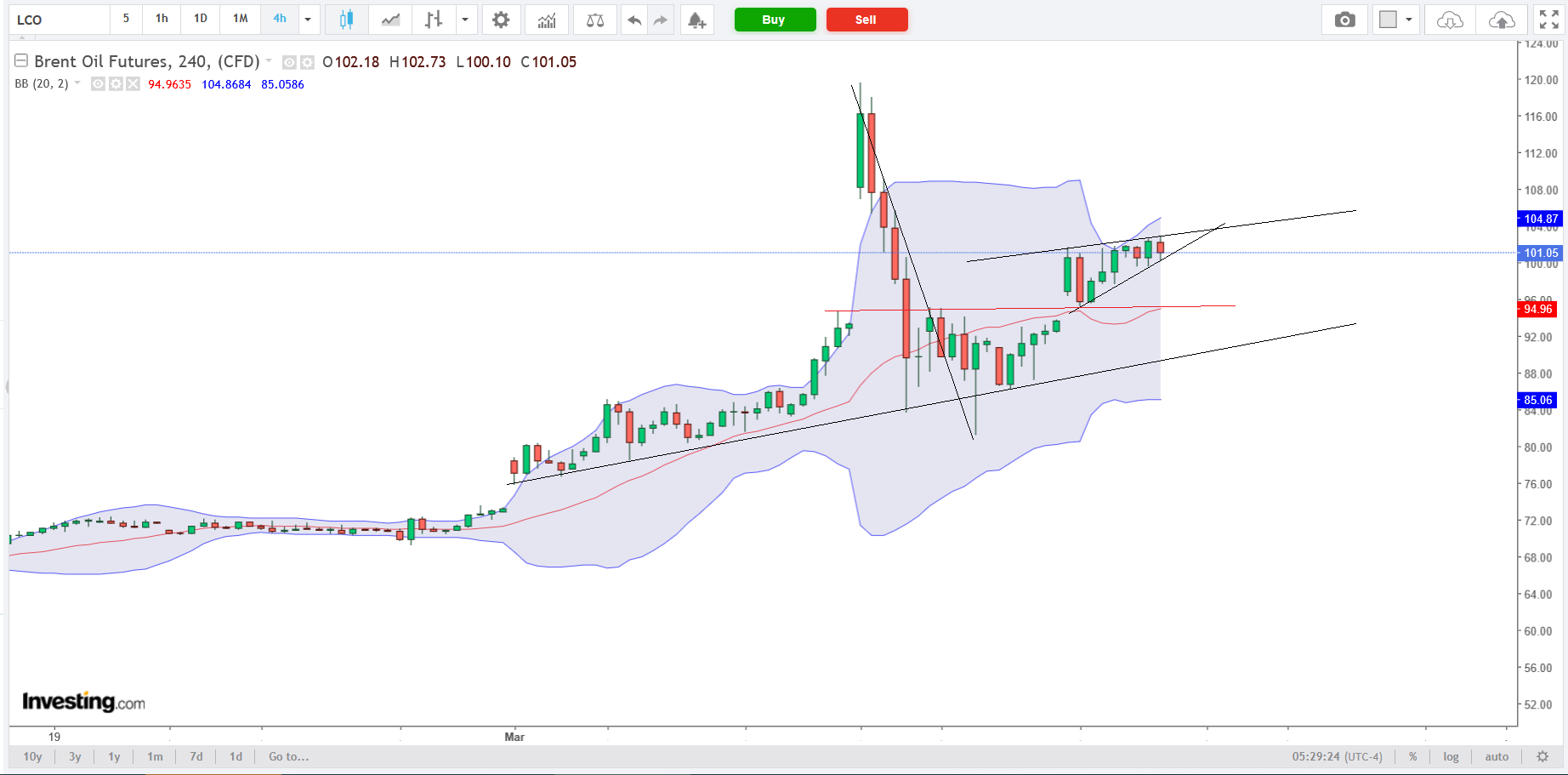Screen dimensions: 1568x775
Task: Click the Go to... date link
Action: pos(288,756)
